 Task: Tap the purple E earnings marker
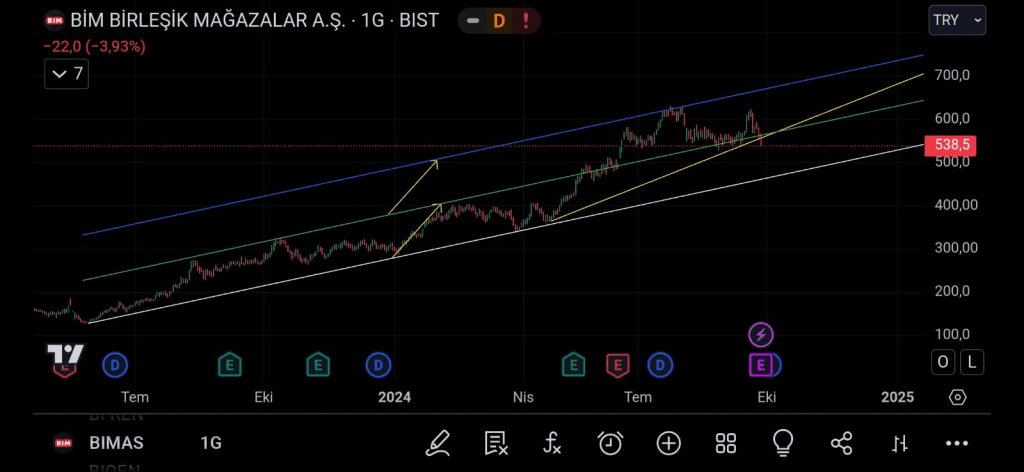pos(760,365)
